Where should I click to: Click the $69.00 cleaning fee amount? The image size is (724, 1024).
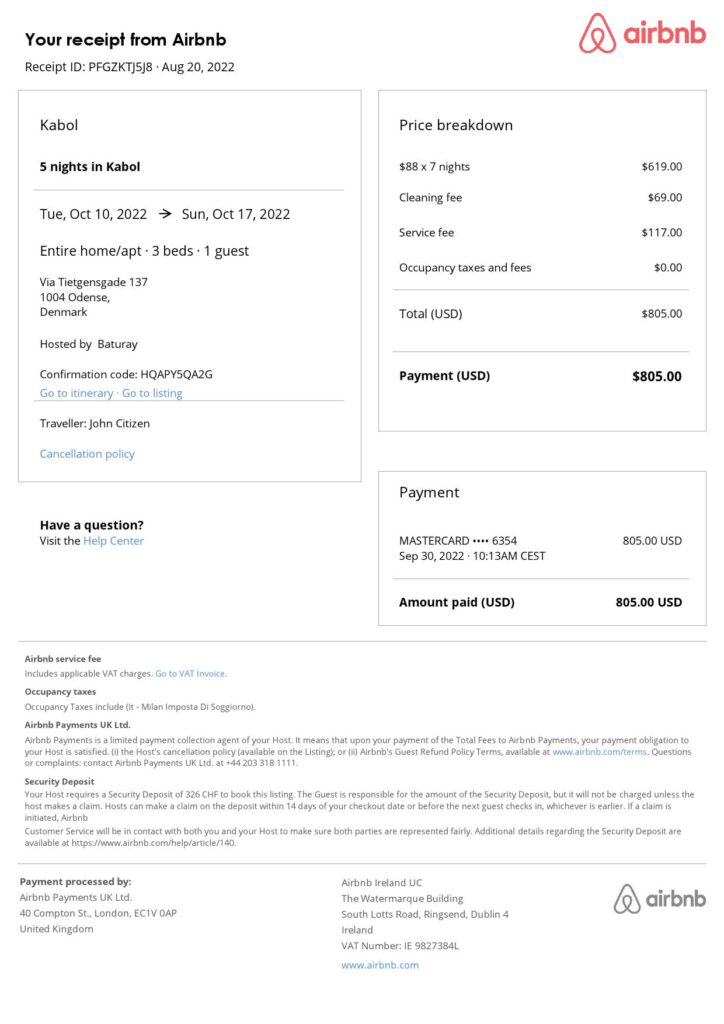pyautogui.click(x=665, y=198)
